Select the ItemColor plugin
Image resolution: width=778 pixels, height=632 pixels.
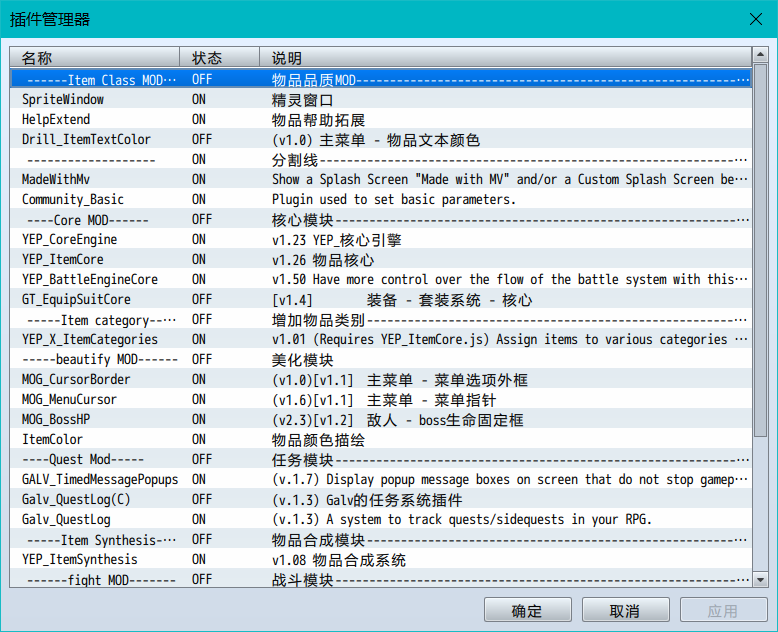click(380, 440)
